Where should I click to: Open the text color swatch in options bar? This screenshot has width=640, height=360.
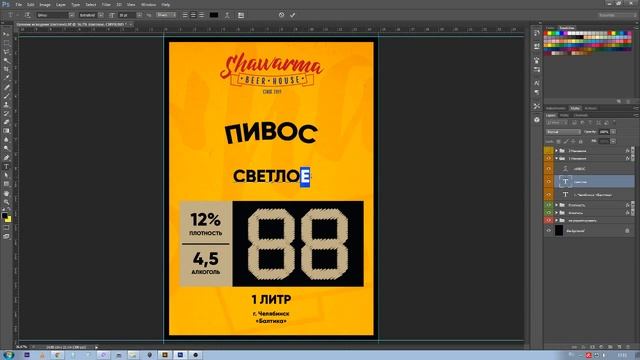coord(213,15)
